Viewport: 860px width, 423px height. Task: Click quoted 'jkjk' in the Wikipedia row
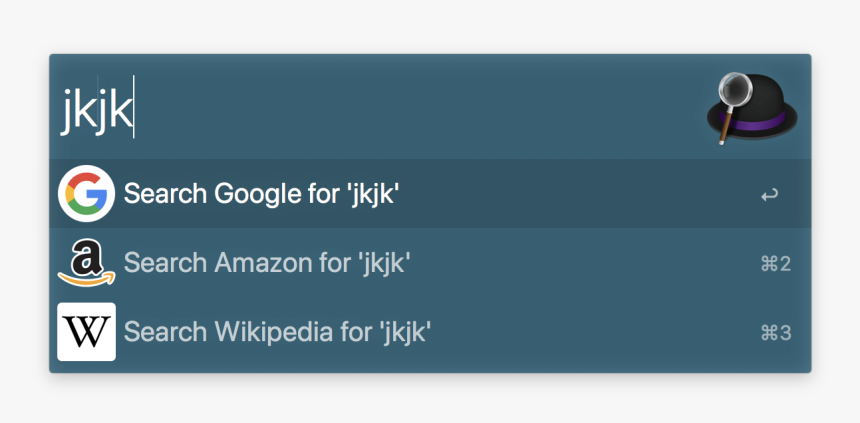pyautogui.click(x=399, y=332)
